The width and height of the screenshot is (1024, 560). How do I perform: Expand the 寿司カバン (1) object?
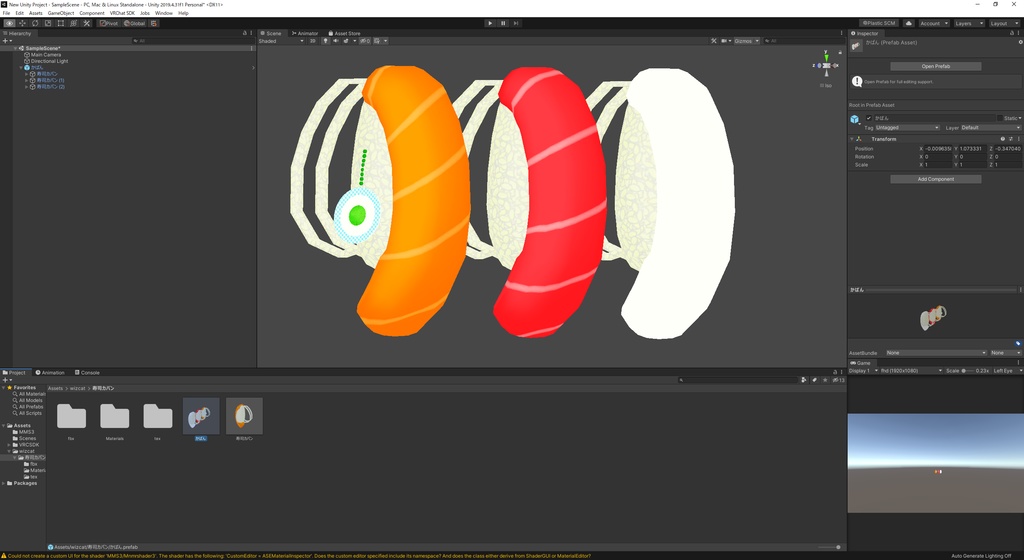point(27,80)
